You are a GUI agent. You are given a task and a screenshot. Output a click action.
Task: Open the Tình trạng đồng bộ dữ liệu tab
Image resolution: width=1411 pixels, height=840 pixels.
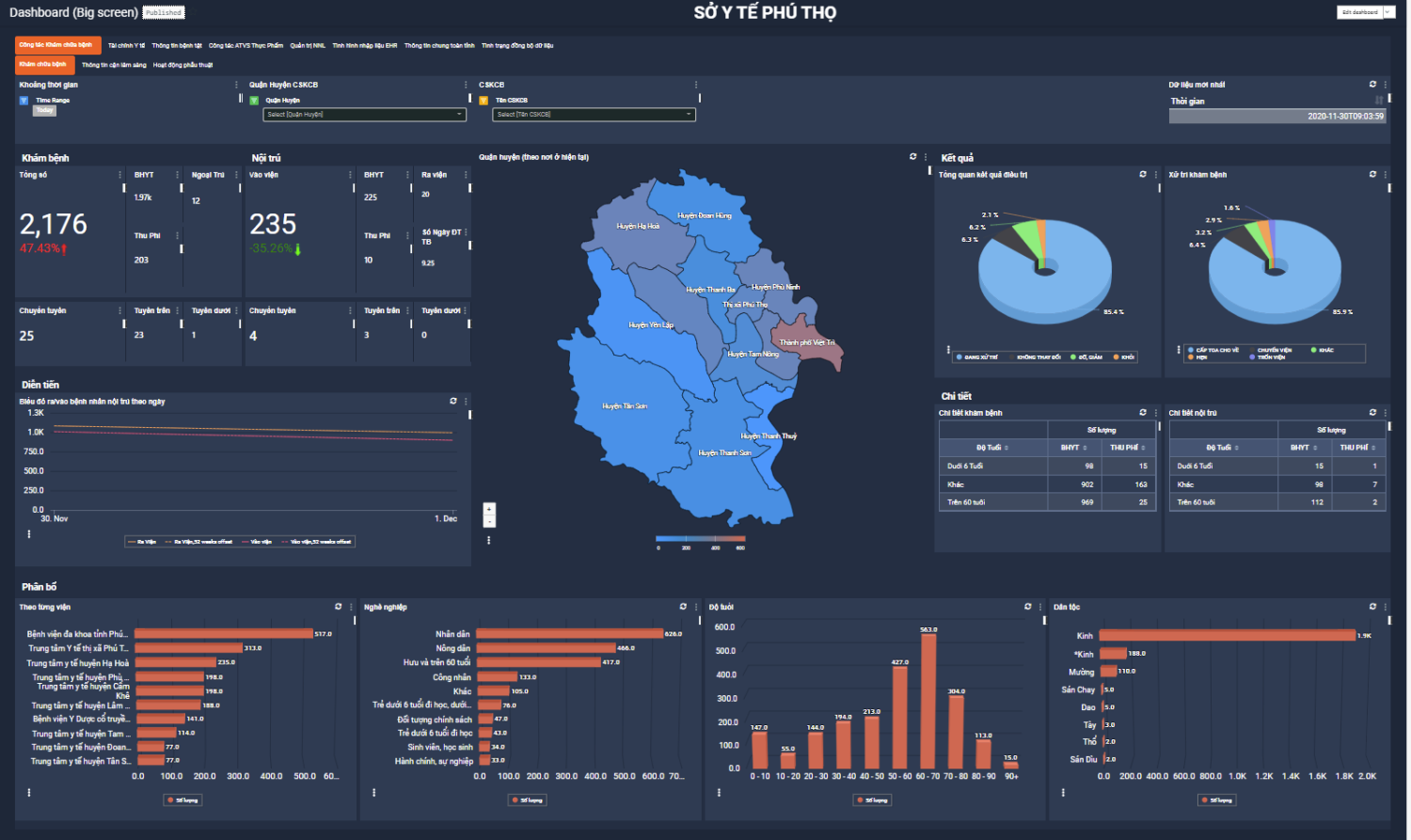tap(517, 45)
